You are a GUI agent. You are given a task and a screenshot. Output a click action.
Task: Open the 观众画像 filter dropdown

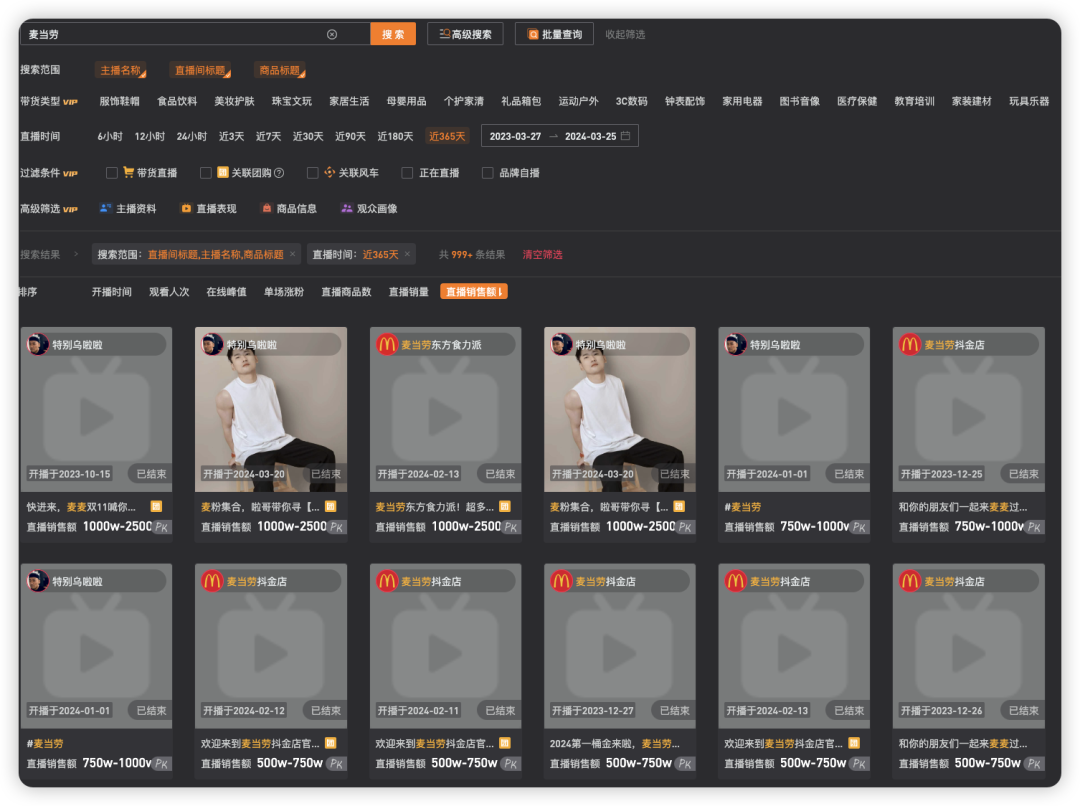368,209
